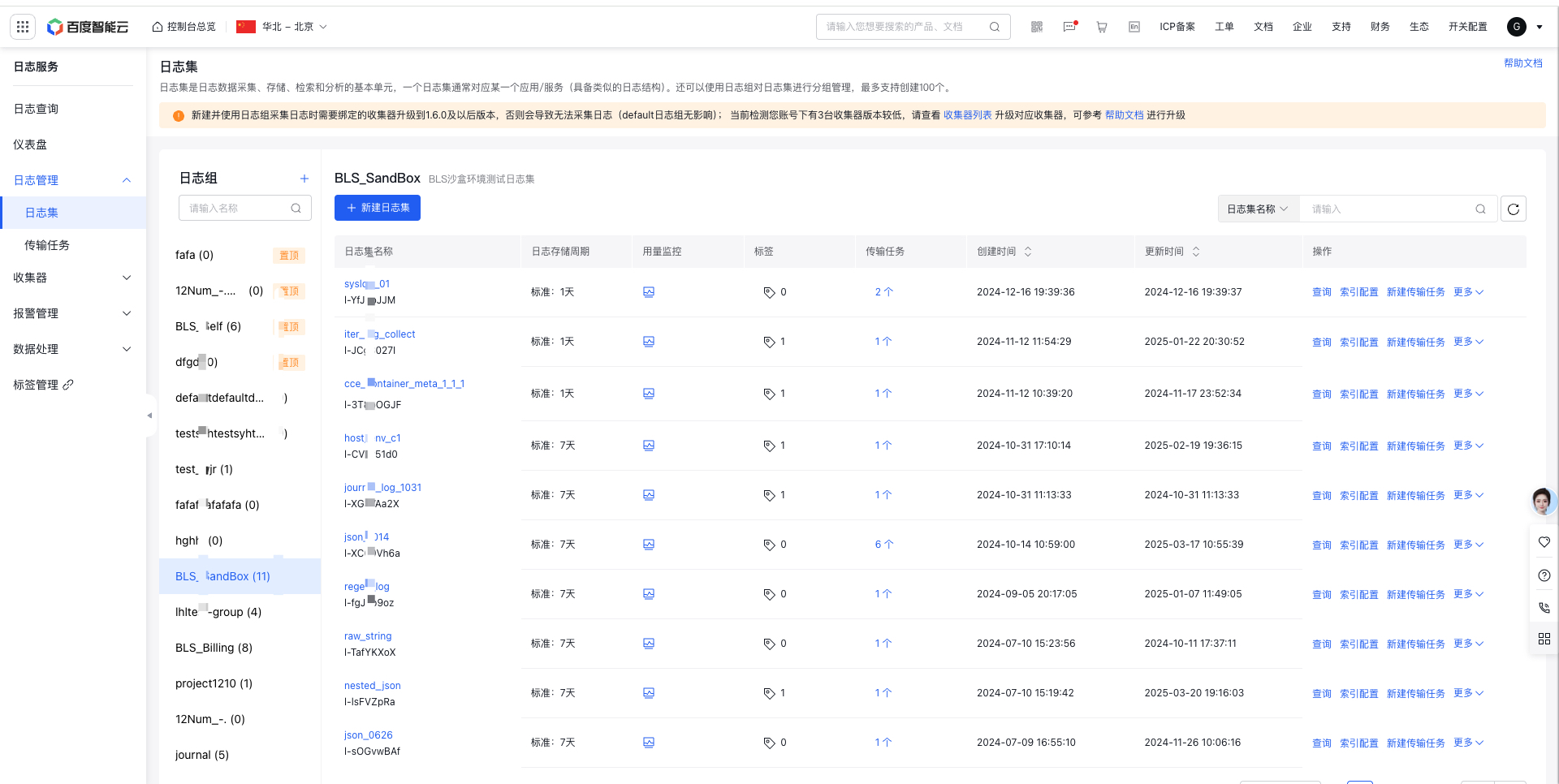Open 仪表盘 in the sidebar
The image size is (1559, 784).
tap(30, 144)
